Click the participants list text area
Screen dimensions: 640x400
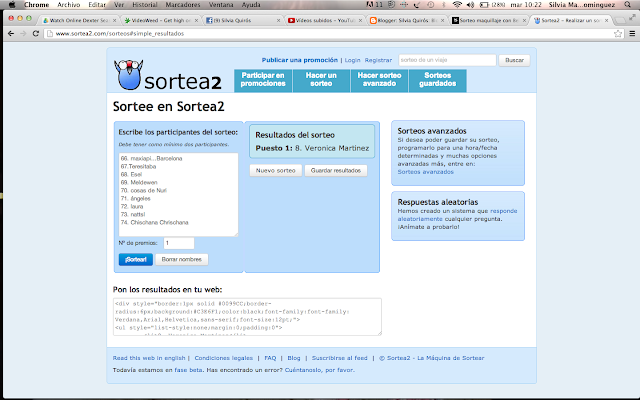[178, 194]
